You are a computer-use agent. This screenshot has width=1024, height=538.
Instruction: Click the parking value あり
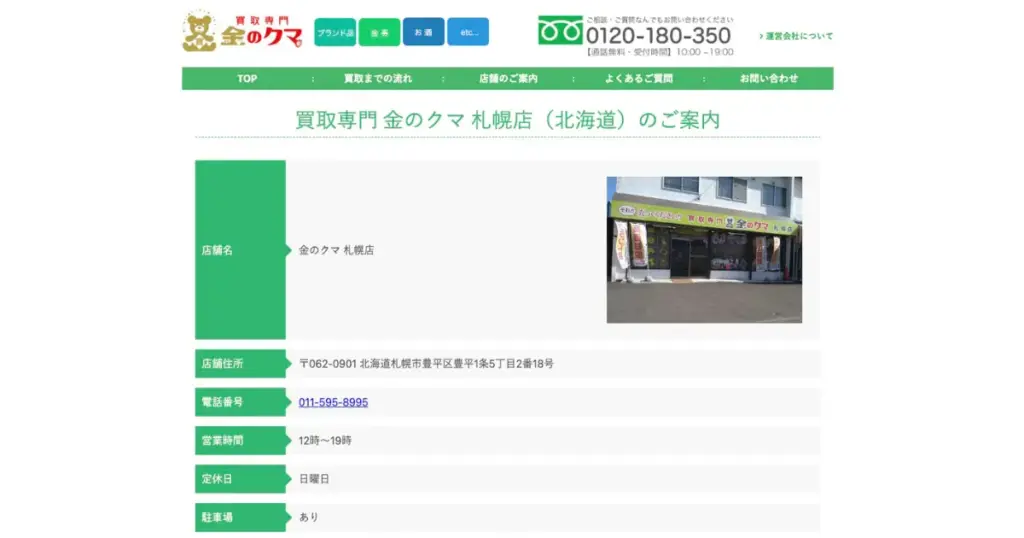tap(308, 517)
